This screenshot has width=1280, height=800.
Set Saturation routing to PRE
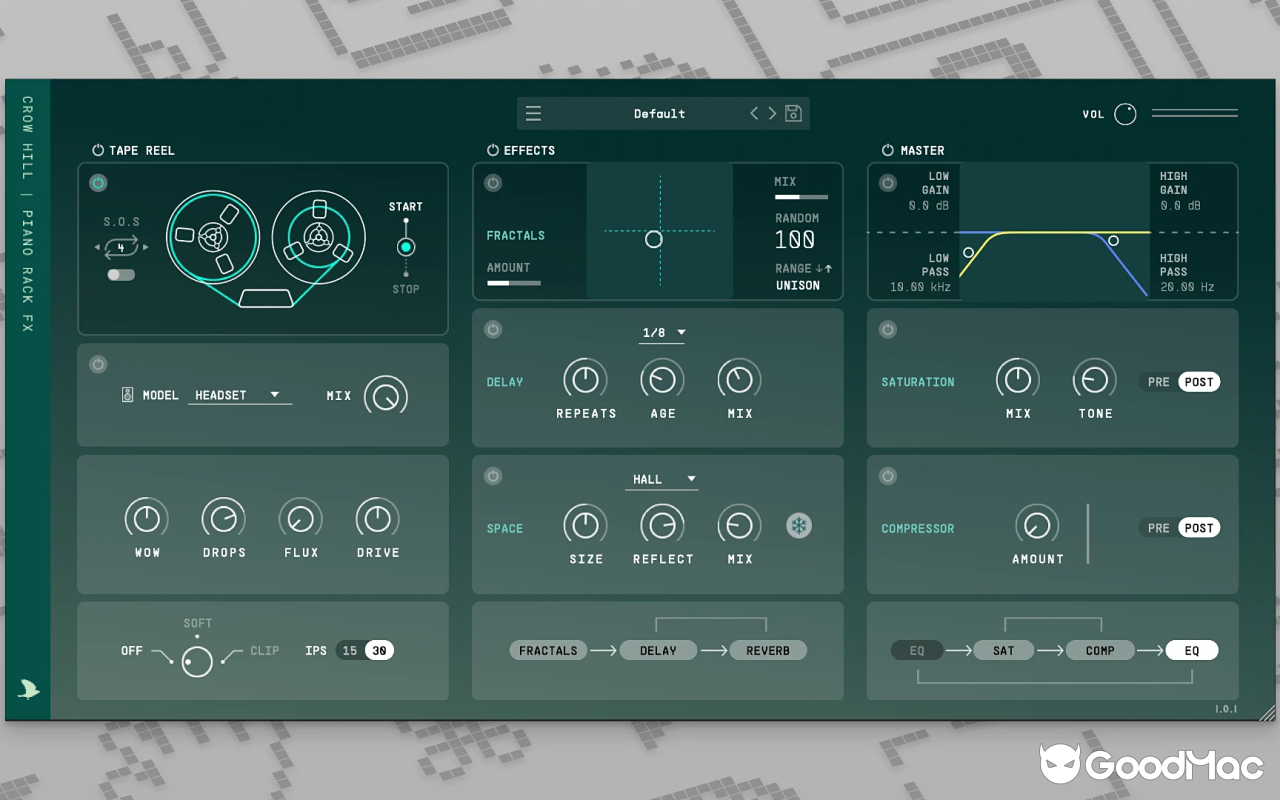[1158, 382]
